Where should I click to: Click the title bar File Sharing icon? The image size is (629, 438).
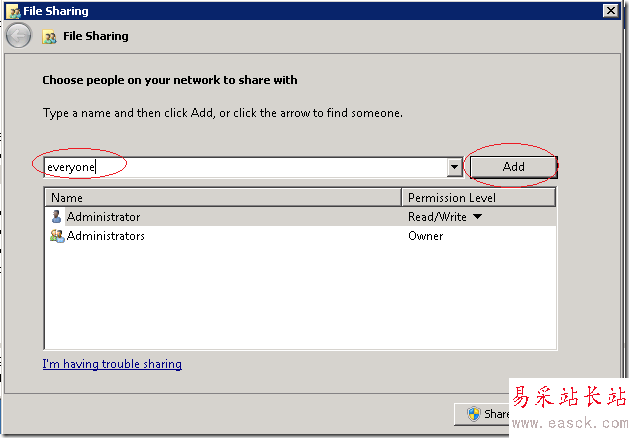click(13, 11)
